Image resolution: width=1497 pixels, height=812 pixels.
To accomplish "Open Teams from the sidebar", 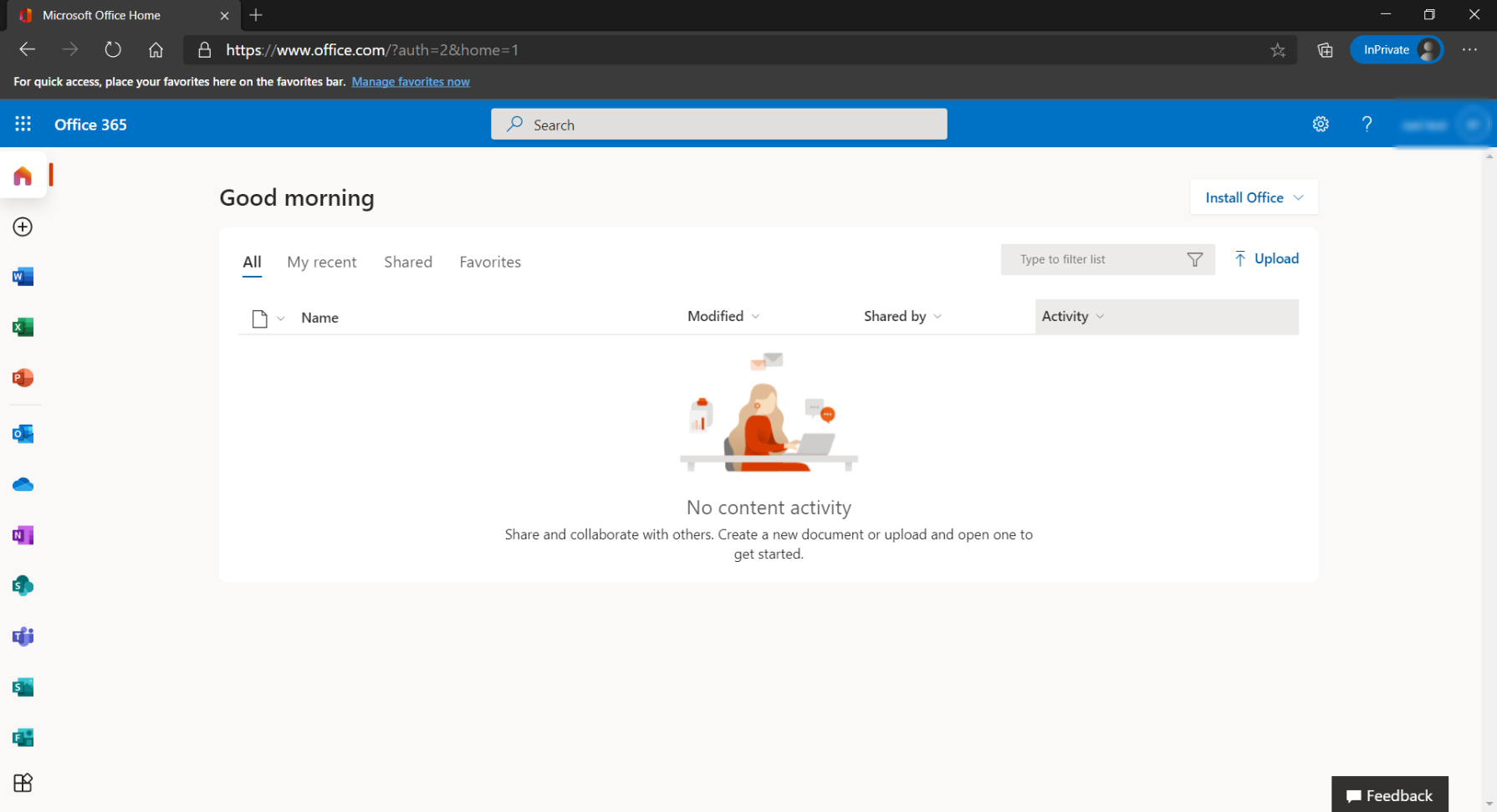I will pos(23,636).
